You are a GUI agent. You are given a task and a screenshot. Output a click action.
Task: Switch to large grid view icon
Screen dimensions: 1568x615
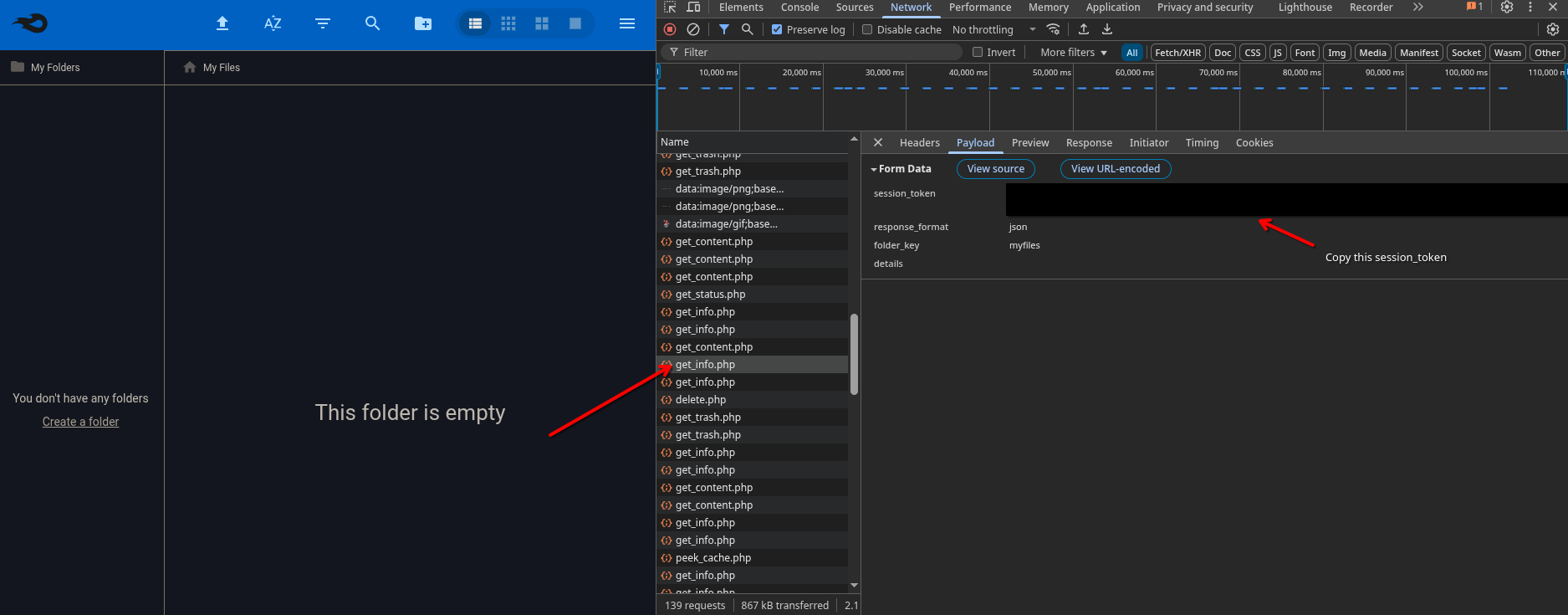click(542, 23)
